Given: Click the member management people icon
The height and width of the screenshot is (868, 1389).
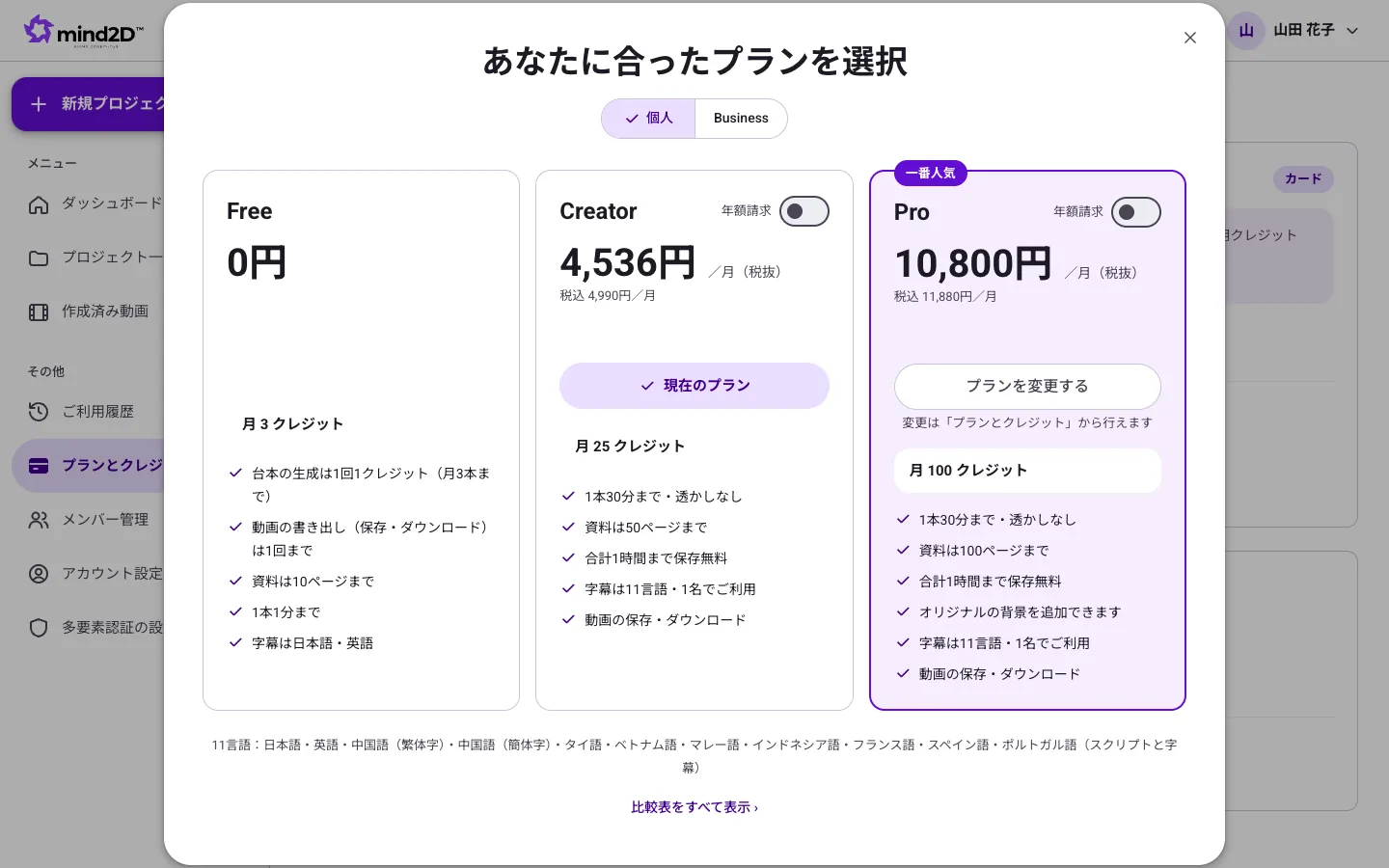Looking at the screenshot, I should tap(39, 521).
